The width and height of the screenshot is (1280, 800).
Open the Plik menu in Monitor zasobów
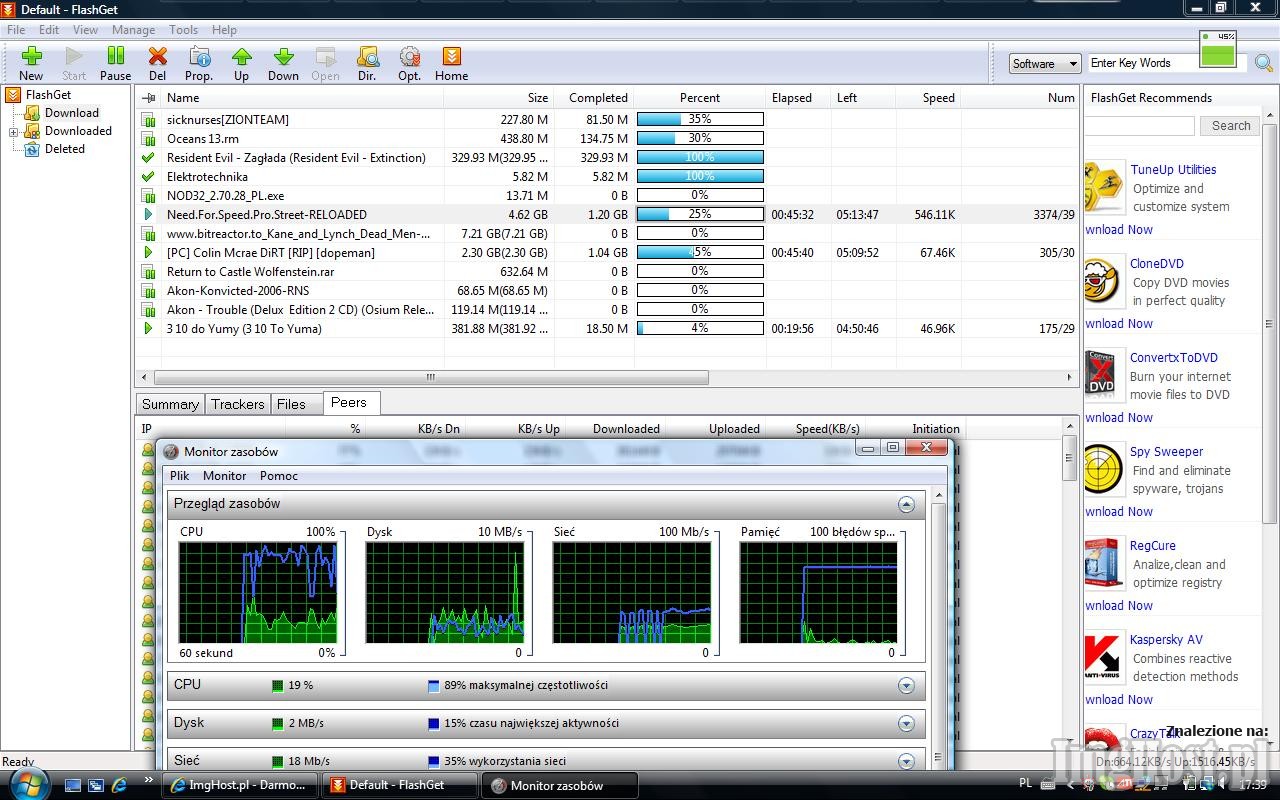pos(179,476)
